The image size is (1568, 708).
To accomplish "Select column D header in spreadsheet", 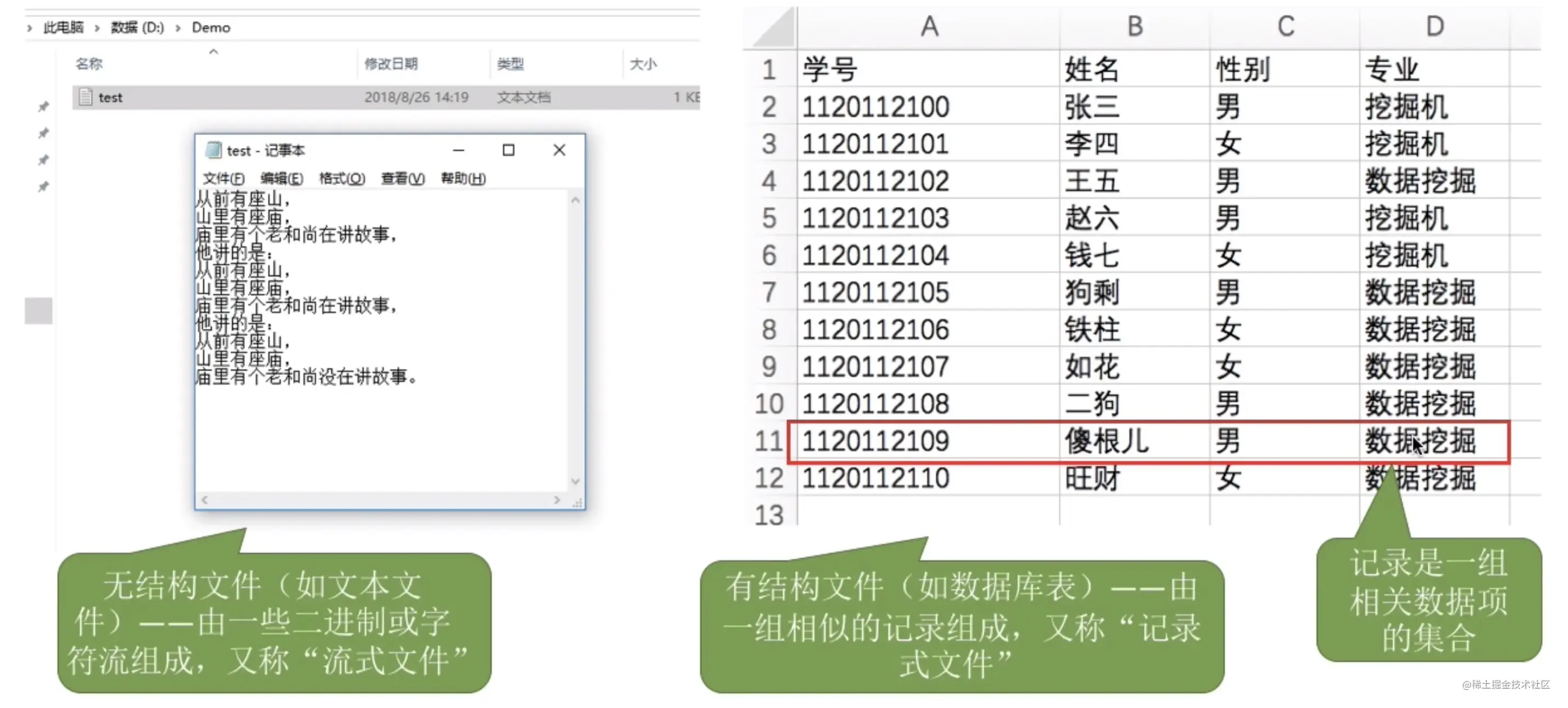I will click(1435, 27).
